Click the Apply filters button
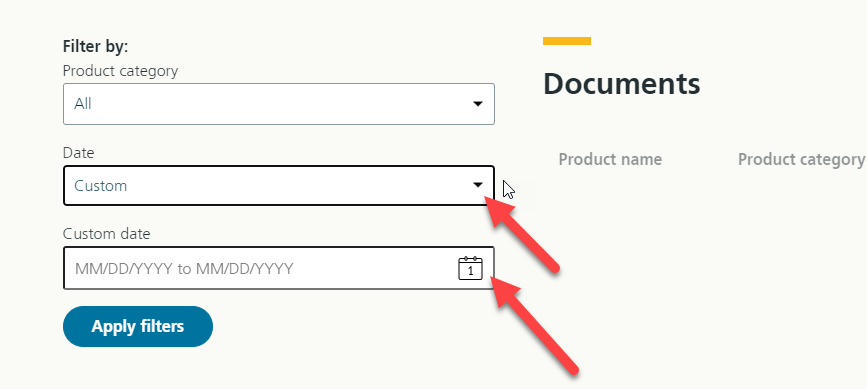Screen dimensions: 867x389 point(138,327)
